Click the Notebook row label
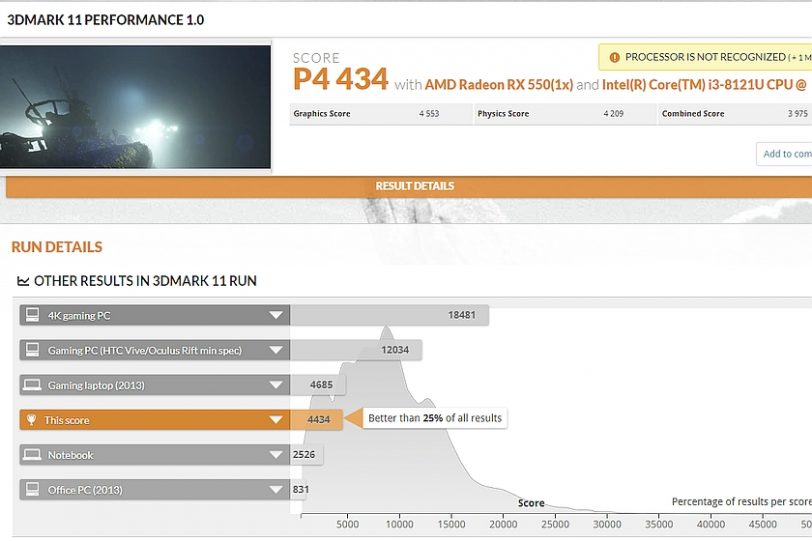 coord(70,455)
